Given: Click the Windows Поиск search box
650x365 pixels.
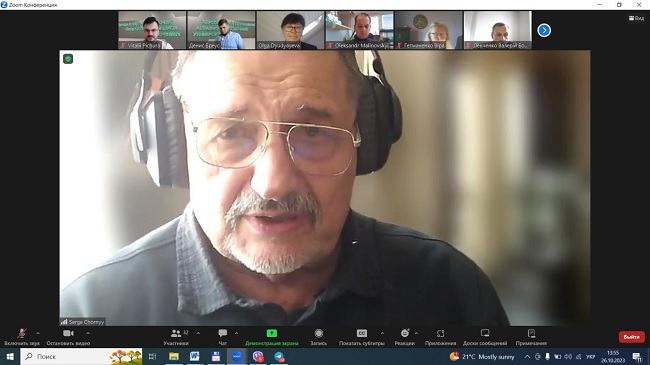Looking at the screenshot, I should click(81, 356).
